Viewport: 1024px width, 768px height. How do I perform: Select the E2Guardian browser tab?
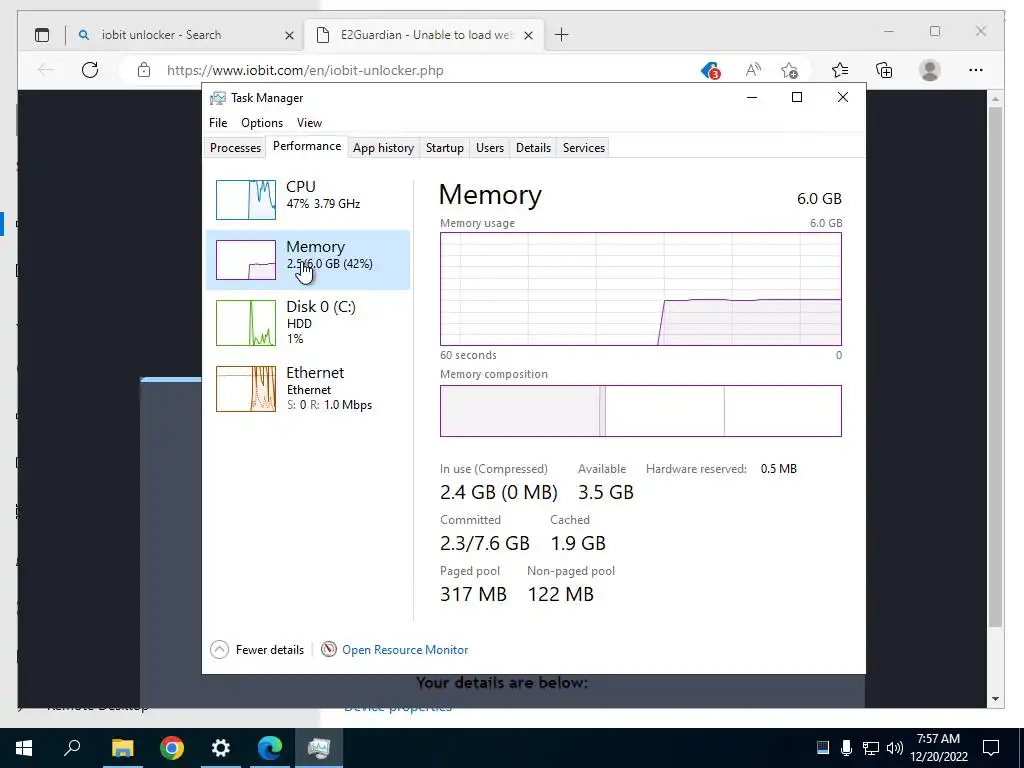[423, 35]
